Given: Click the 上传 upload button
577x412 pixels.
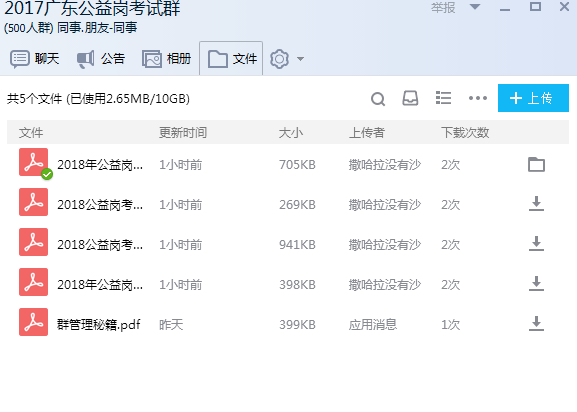Looking at the screenshot, I should 533,98.
